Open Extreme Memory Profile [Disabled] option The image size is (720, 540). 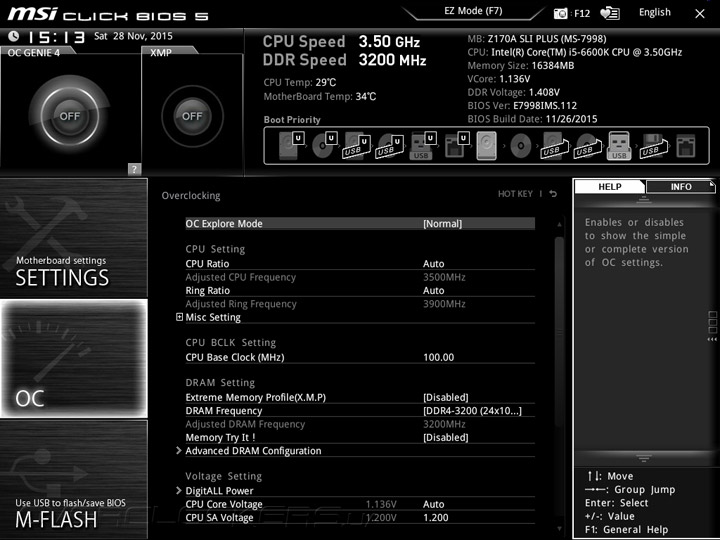(x=446, y=397)
